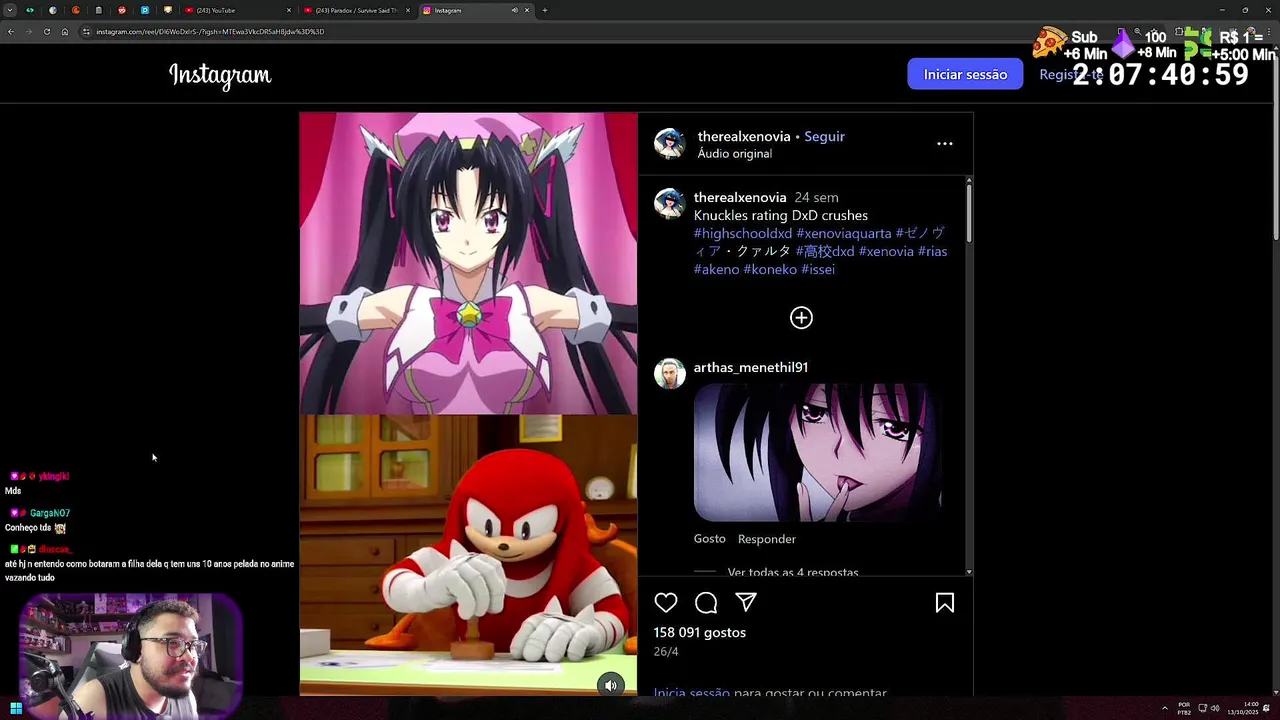Viewport: 1280px width, 720px height.
Task: Click the Áudio original link
Action: click(x=734, y=154)
